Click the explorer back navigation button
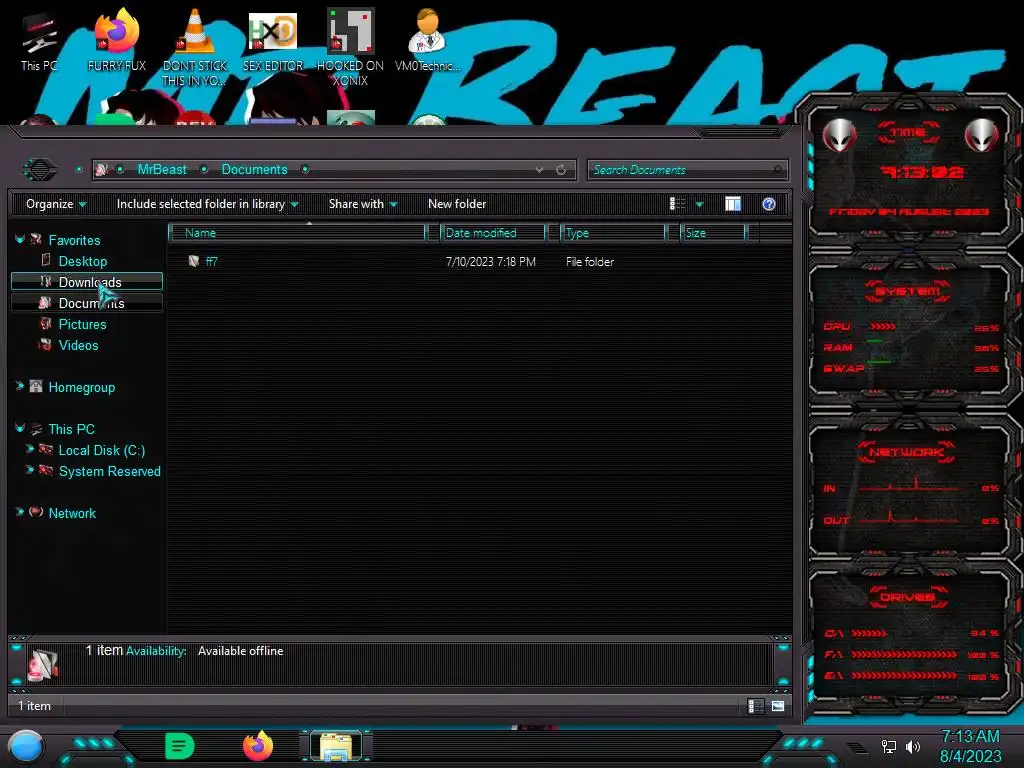 pos(40,170)
